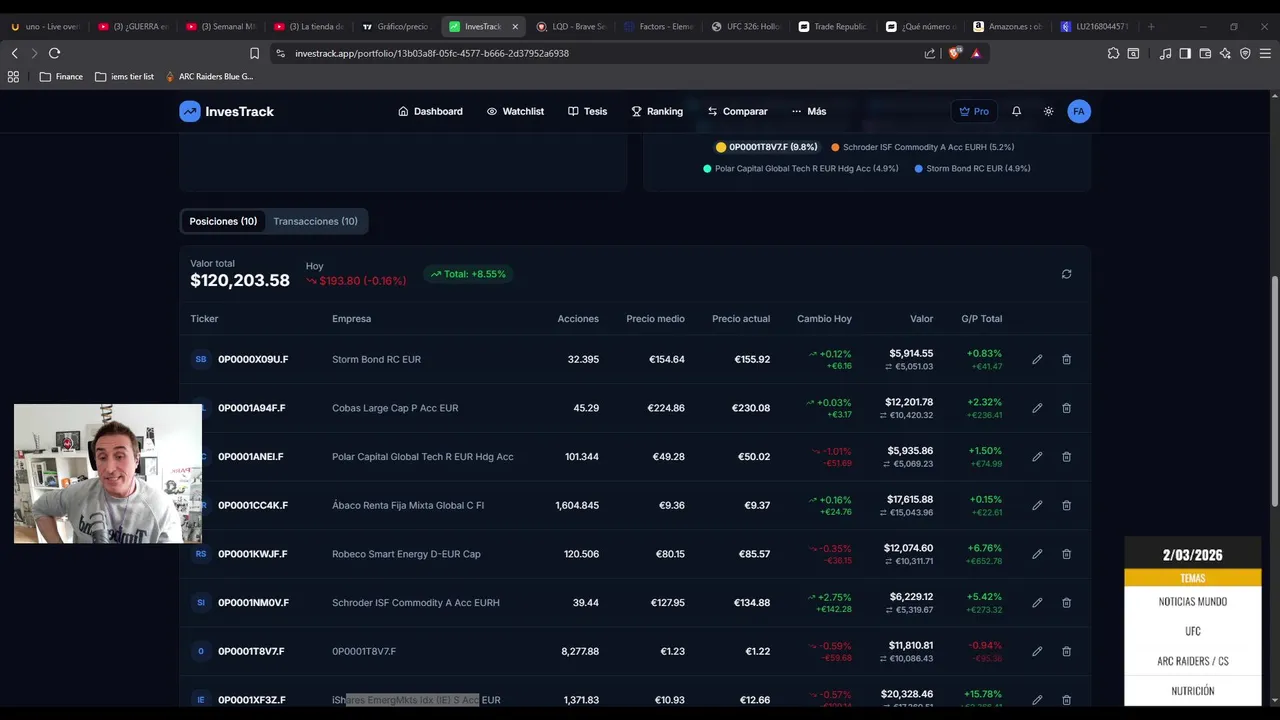Delete the Robeco Smart Energy position

pos(1066,554)
